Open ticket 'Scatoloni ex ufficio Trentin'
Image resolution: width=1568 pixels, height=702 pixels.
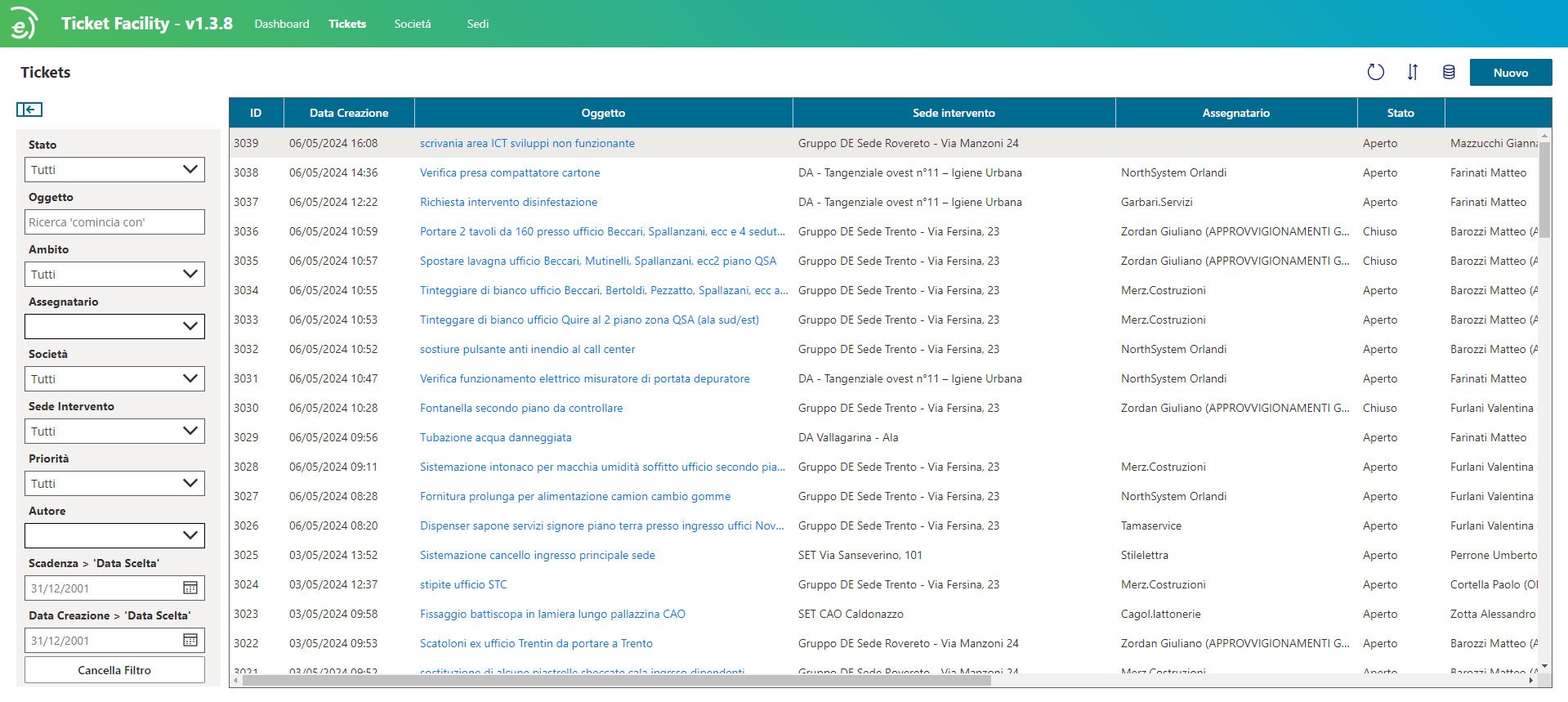[536, 643]
